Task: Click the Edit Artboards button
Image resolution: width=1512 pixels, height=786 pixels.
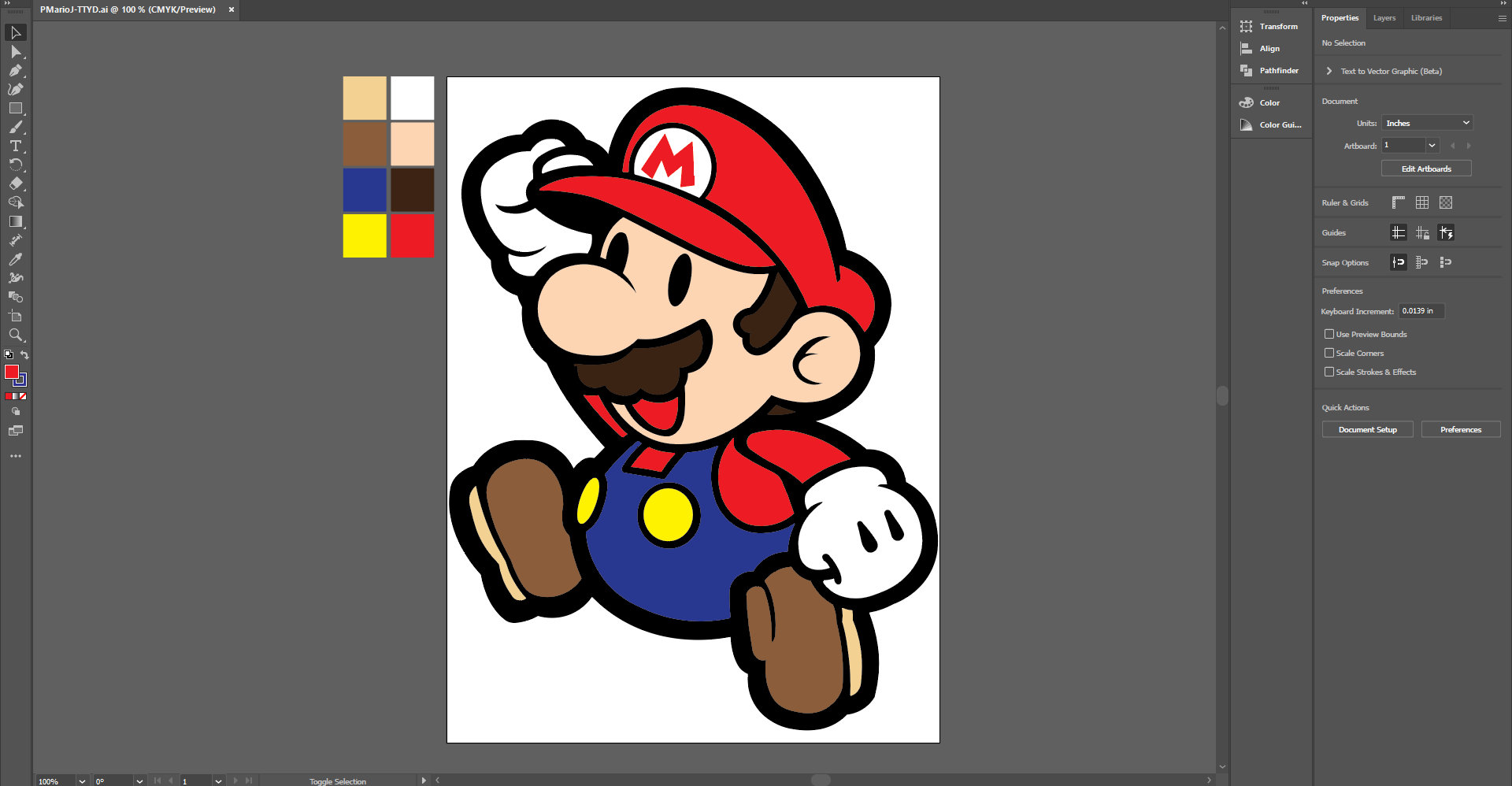Action: pos(1425,168)
